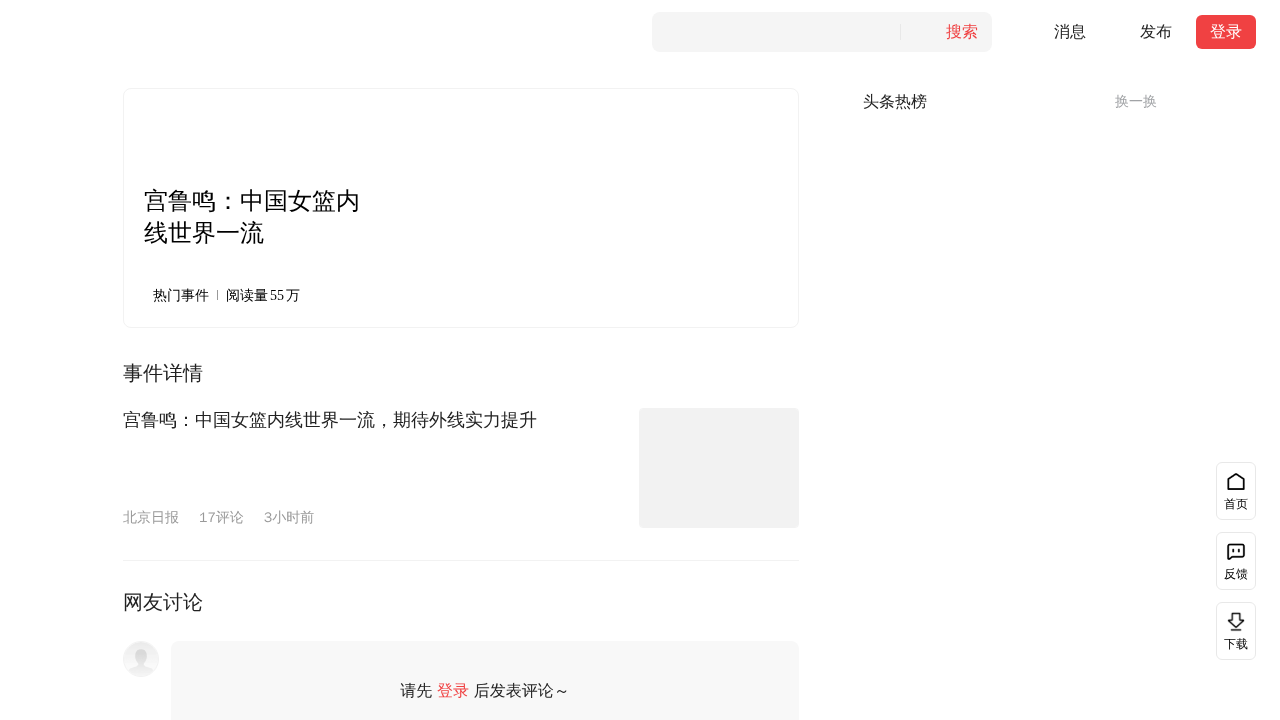This screenshot has width=1280, height=720.
Task: Open article 宫鲁鸣：中国女篮内线世界一流，期待外线实力提升
Action: (x=330, y=420)
